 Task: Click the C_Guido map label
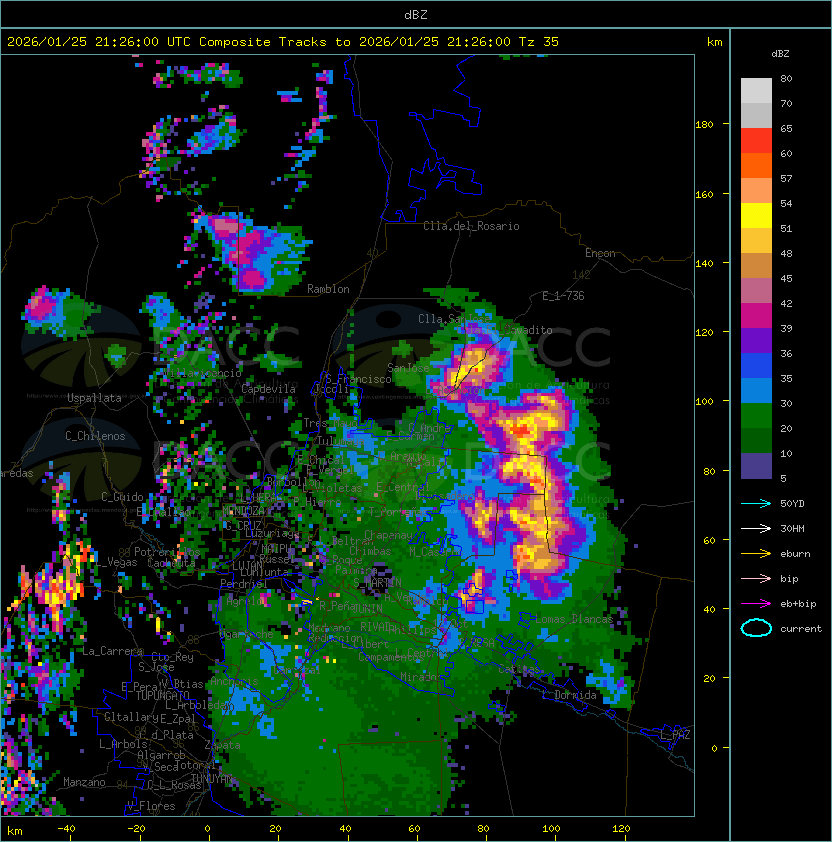click(x=122, y=497)
